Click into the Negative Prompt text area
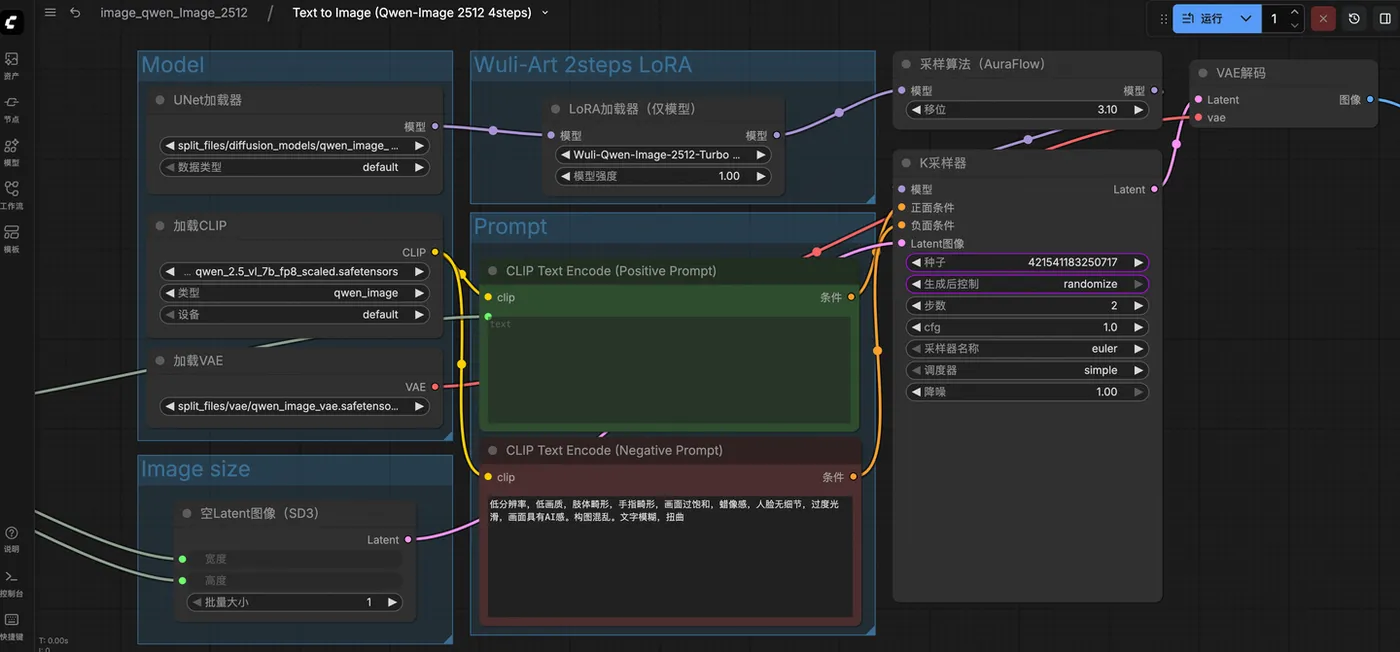This screenshot has height=652, width=1400. coord(671,556)
